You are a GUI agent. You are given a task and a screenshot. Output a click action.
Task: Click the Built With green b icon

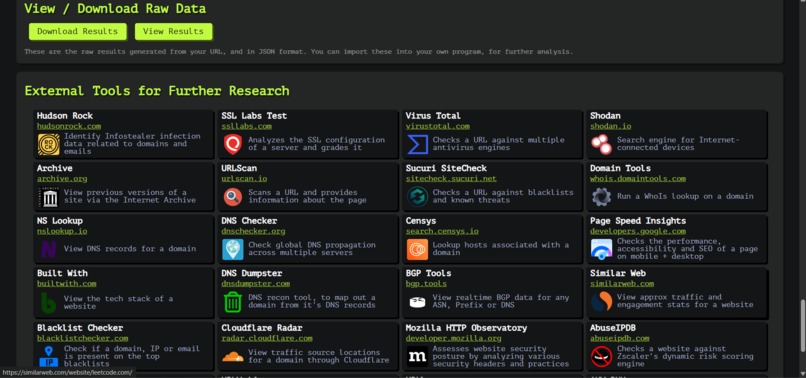48,302
